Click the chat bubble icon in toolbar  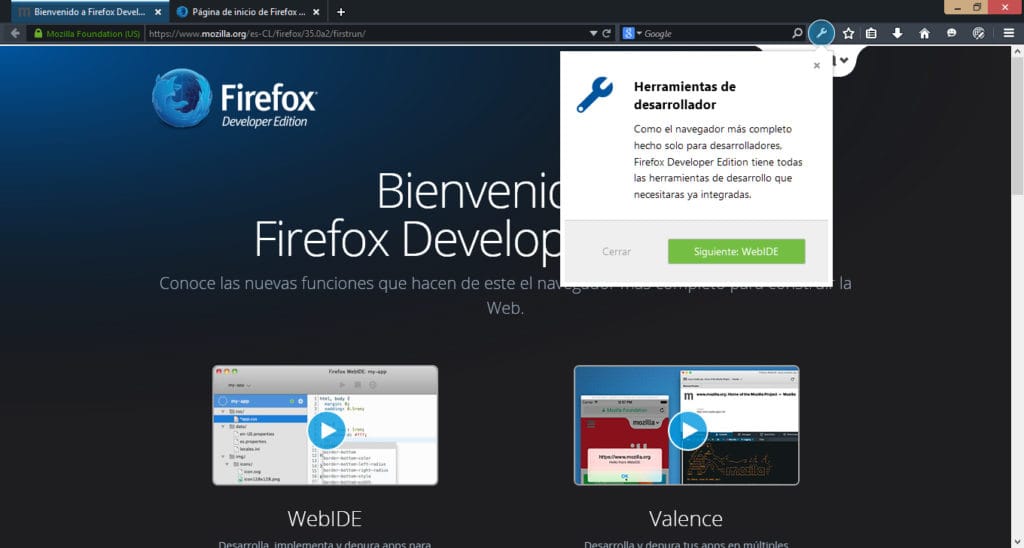tap(952, 33)
